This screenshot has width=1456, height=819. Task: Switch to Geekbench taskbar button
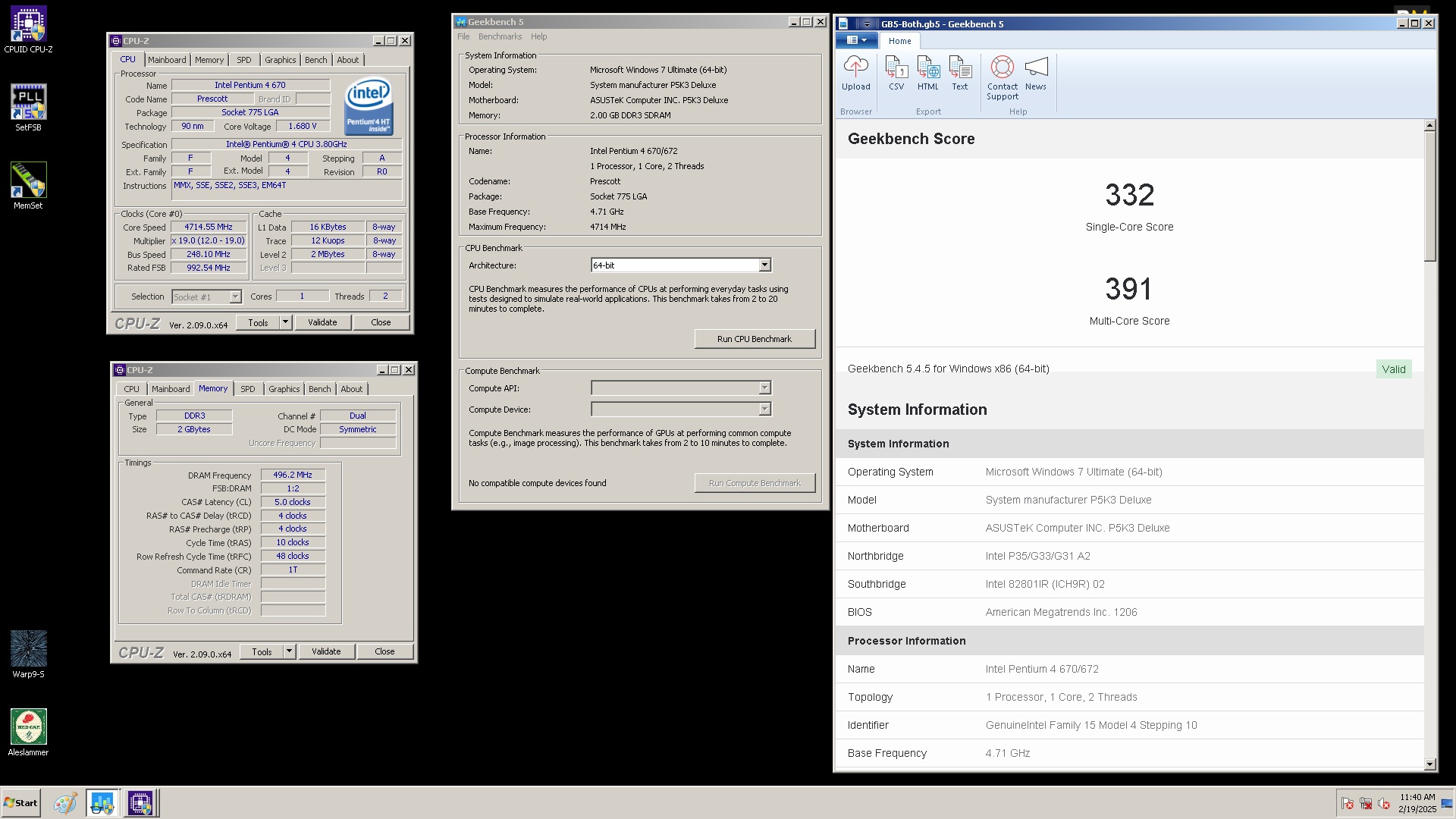102,803
